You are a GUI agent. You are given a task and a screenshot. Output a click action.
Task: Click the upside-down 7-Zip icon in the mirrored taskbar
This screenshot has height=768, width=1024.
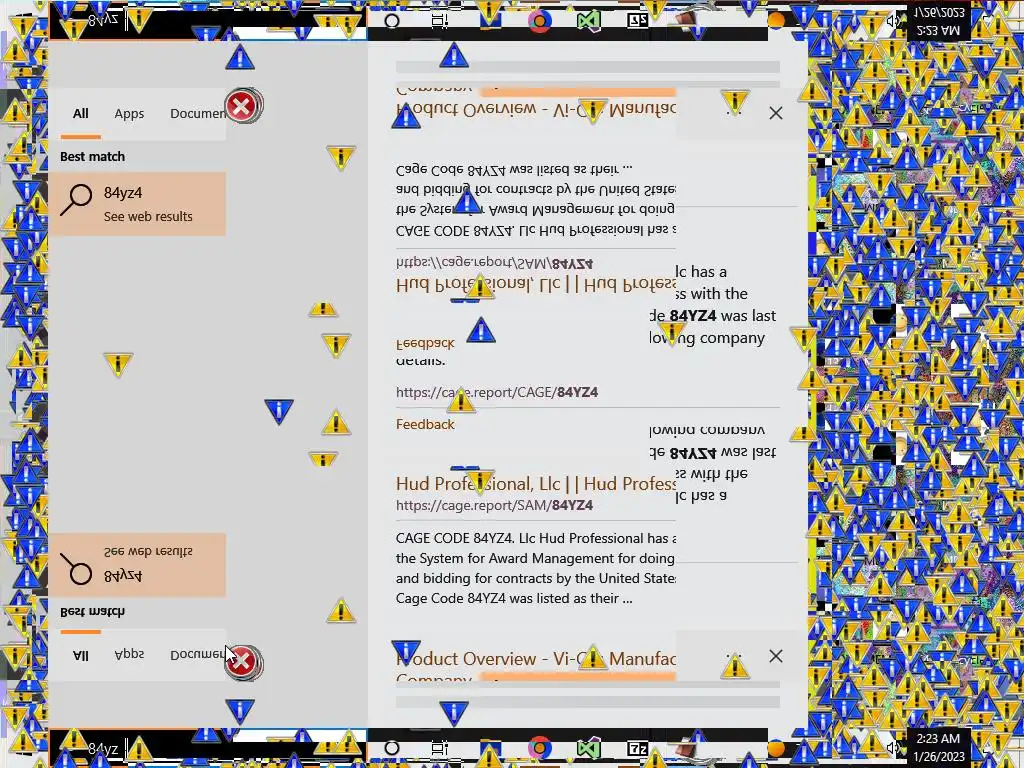[x=637, y=20]
